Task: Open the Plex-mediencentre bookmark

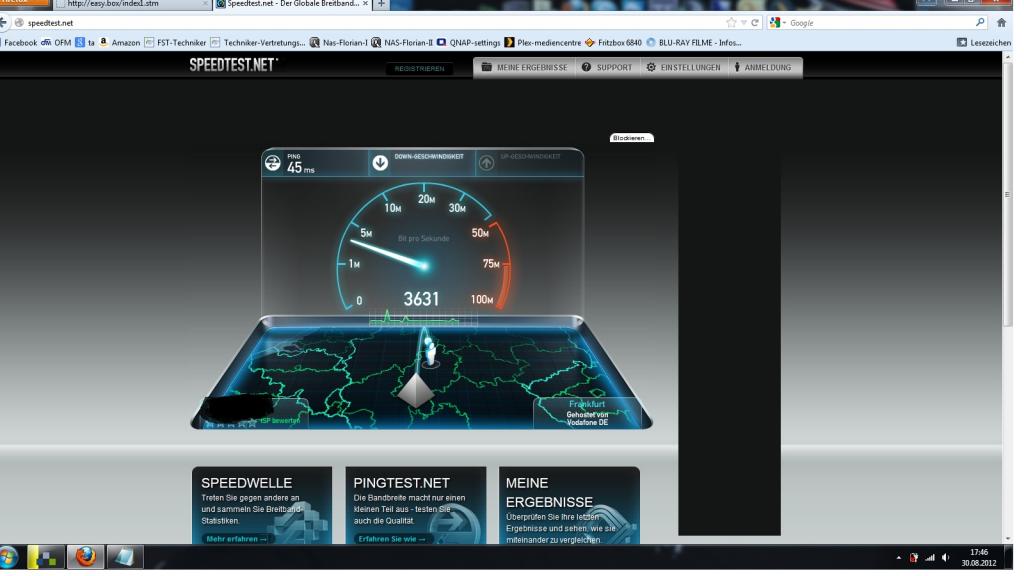Action: point(543,42)
